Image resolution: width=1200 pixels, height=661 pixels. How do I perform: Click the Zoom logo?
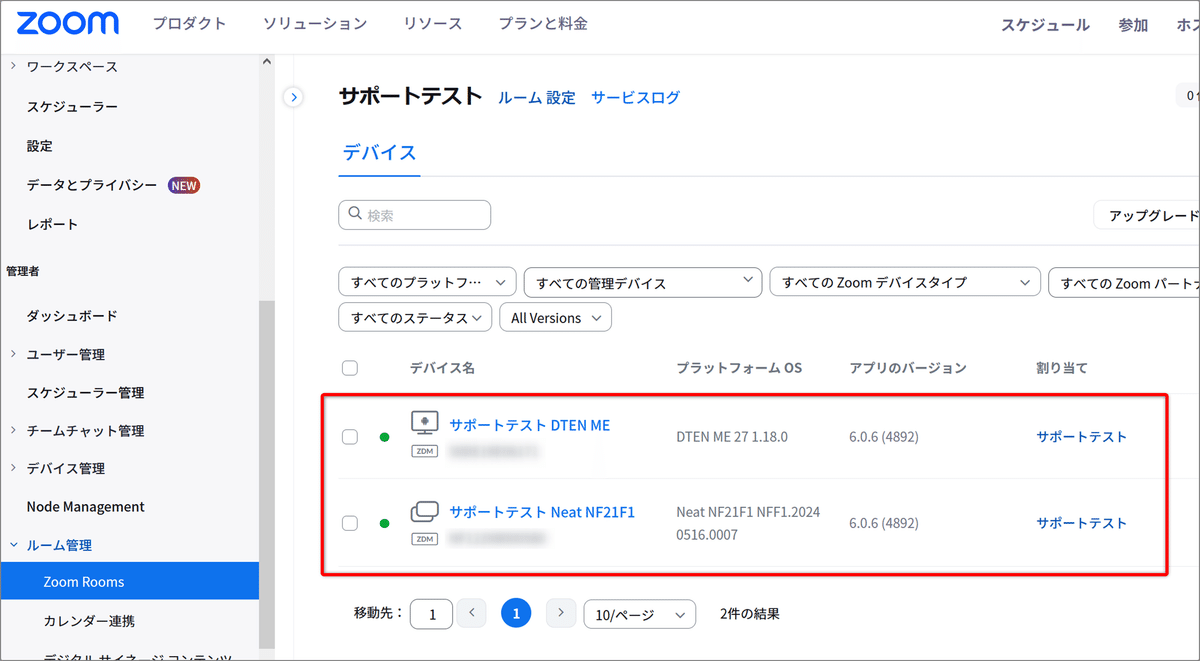tap(68, 23)
